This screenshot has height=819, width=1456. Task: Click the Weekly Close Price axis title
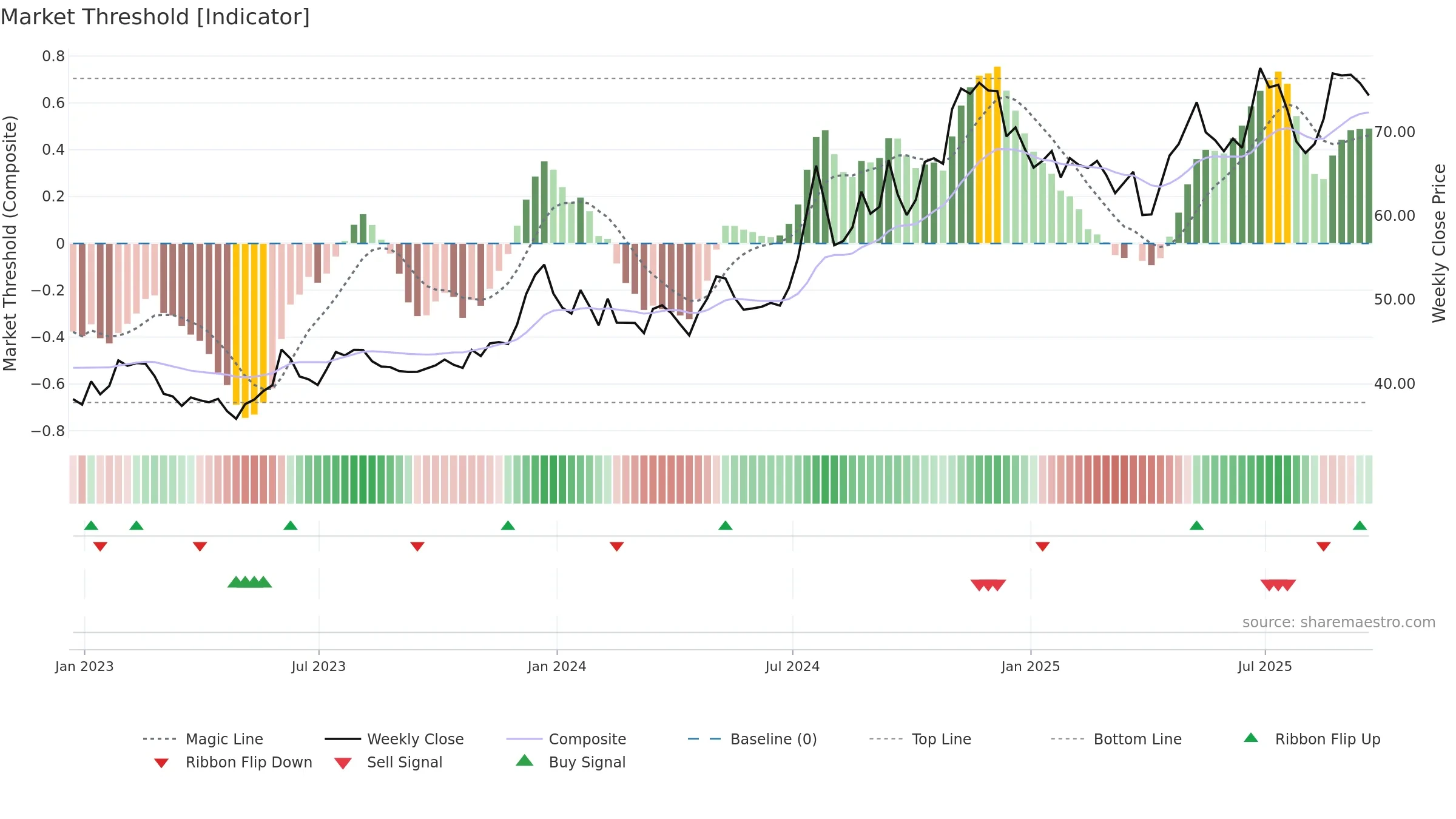pyautogui.click(x=1439, y=243)
